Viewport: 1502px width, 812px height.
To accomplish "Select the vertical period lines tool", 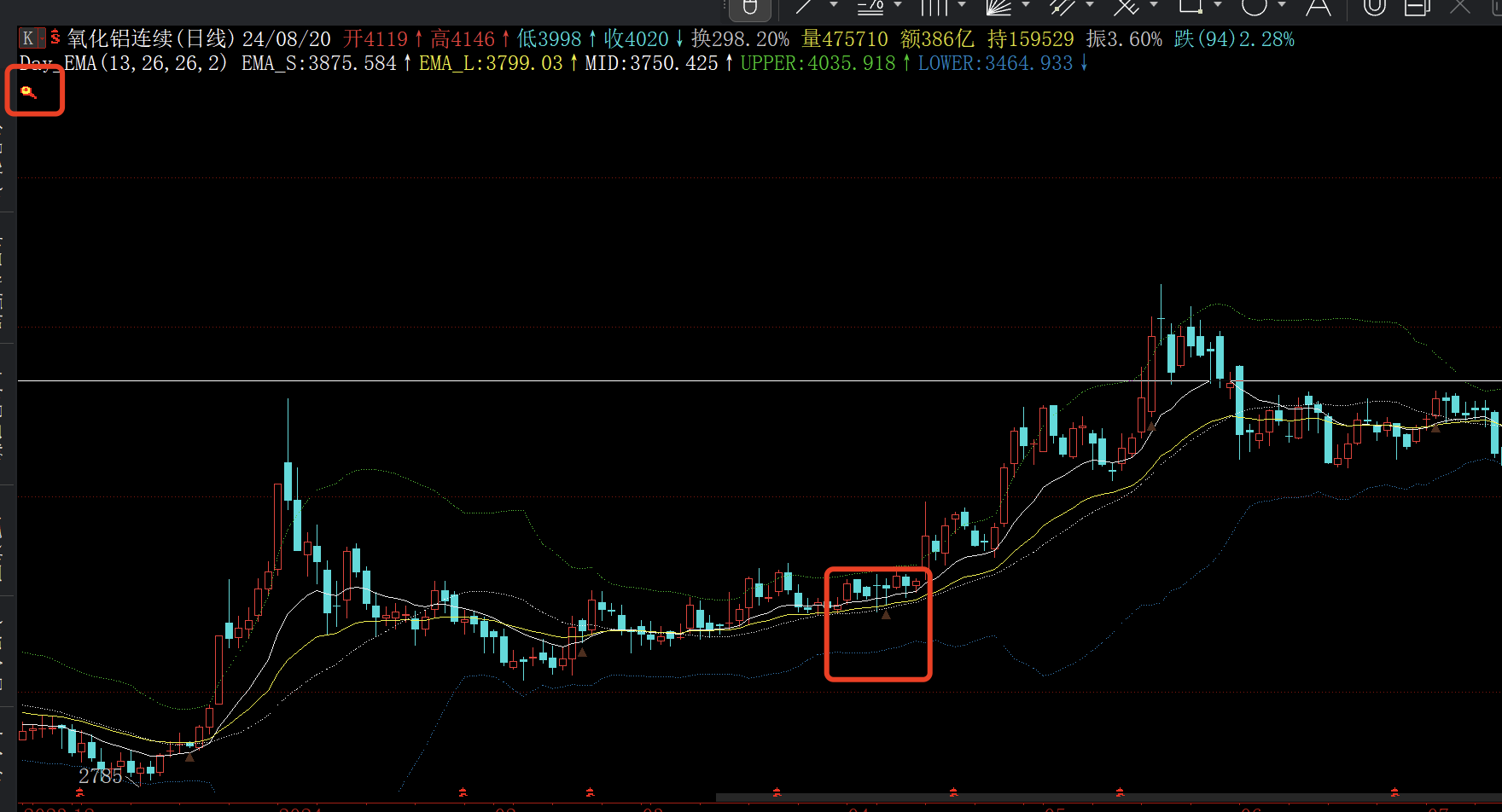I will click(934, 7).
